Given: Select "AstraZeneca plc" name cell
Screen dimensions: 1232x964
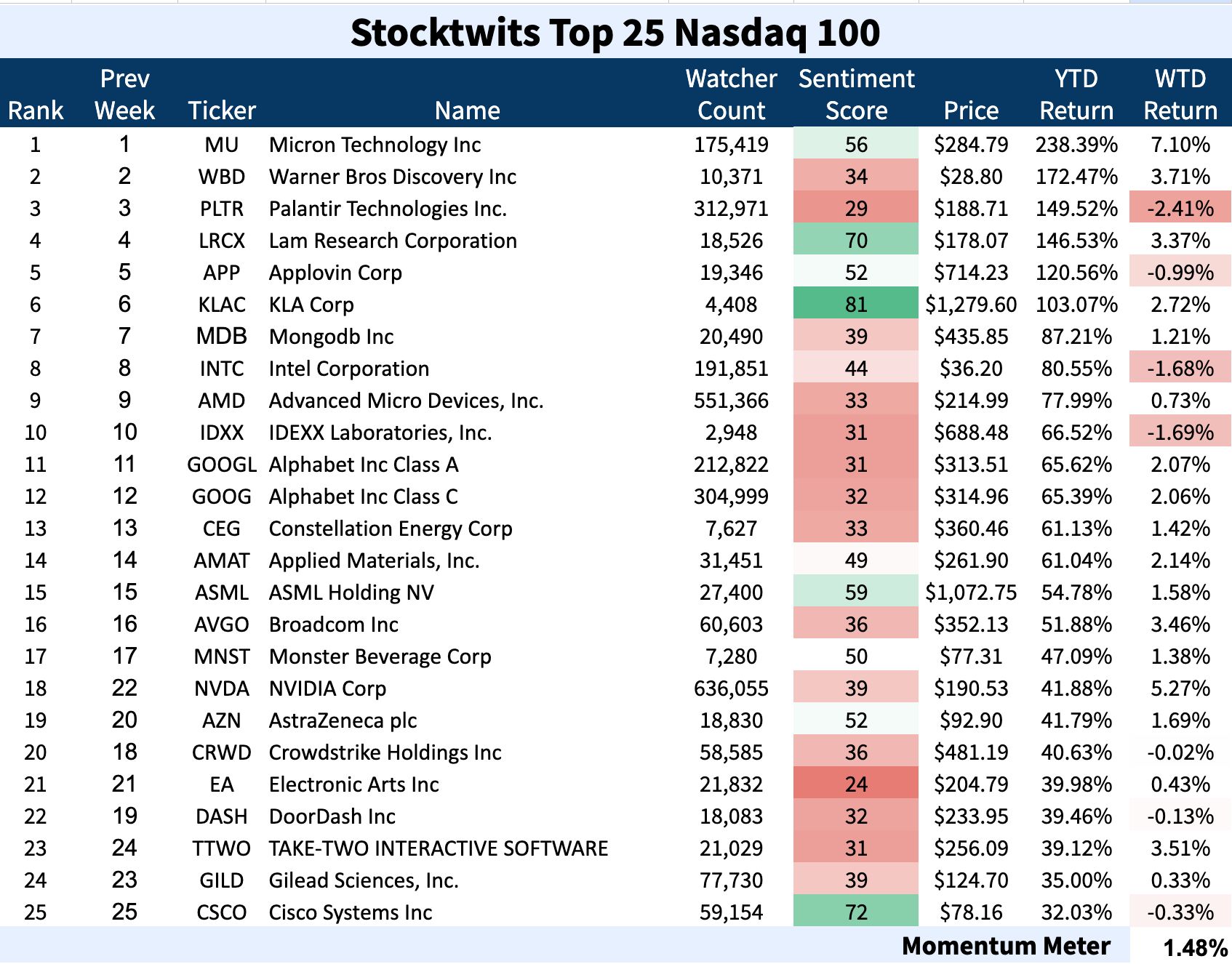Looking at the screenshot, I should [343, 720].
